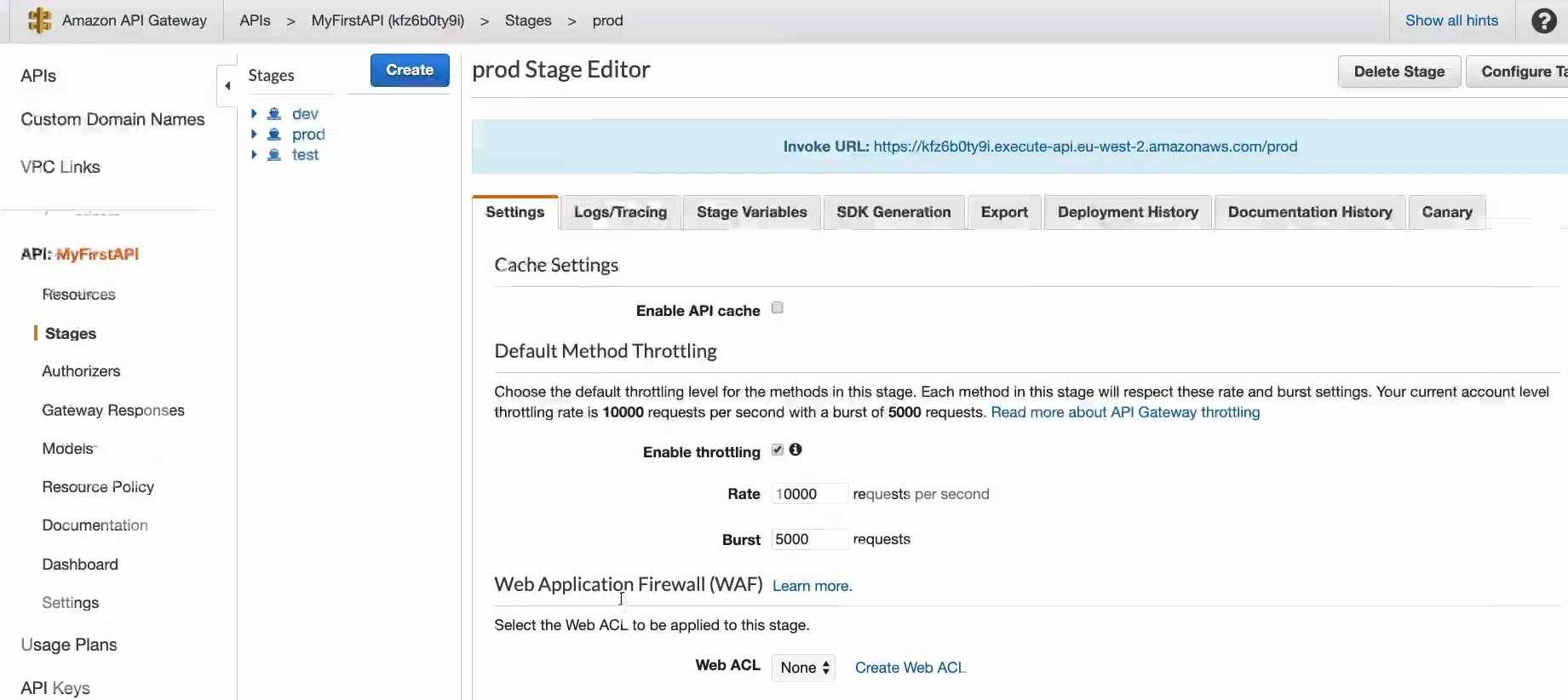Viewport: 1568px width, 700px height.
Task: Collapse the left navigation panel arrow
Action: coord(227,86)
